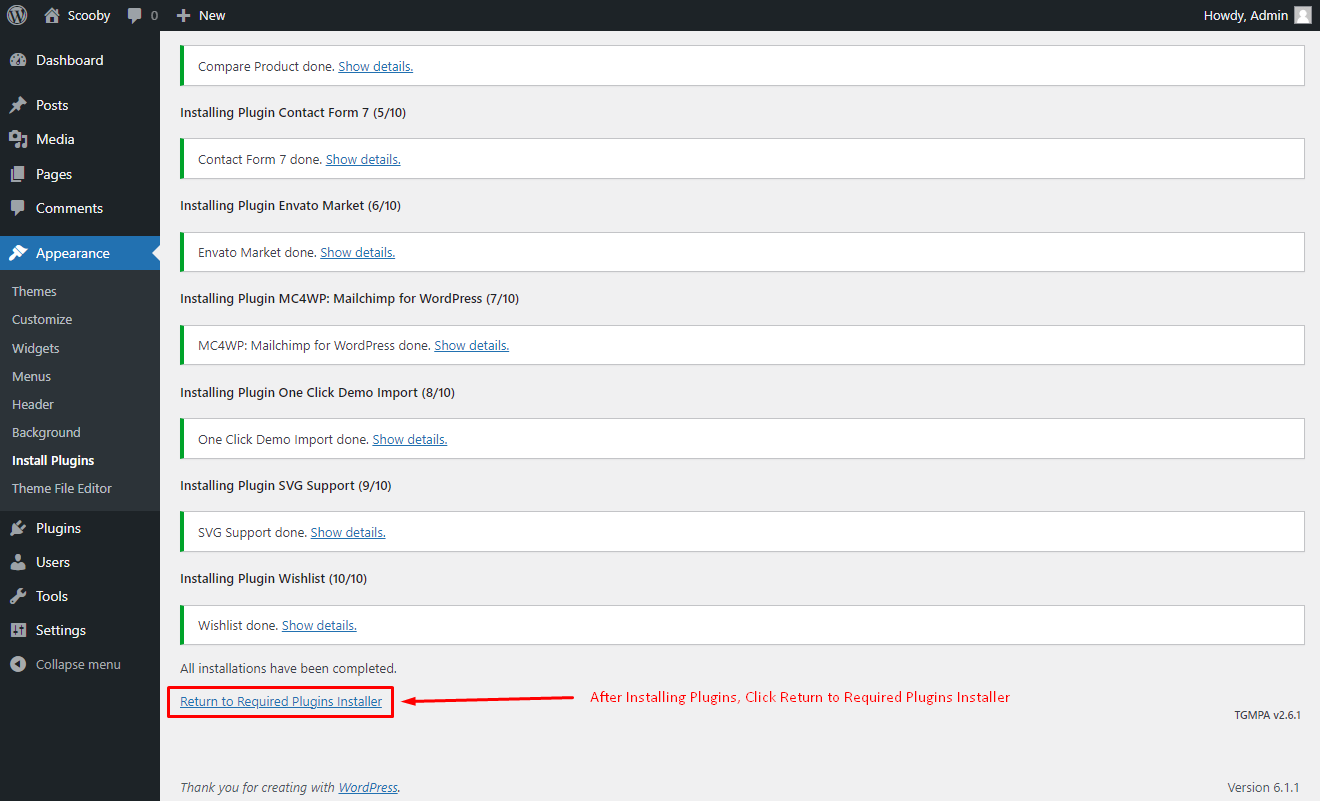
Task: Click the Admin avatar icon
Action: point(1302,15)
